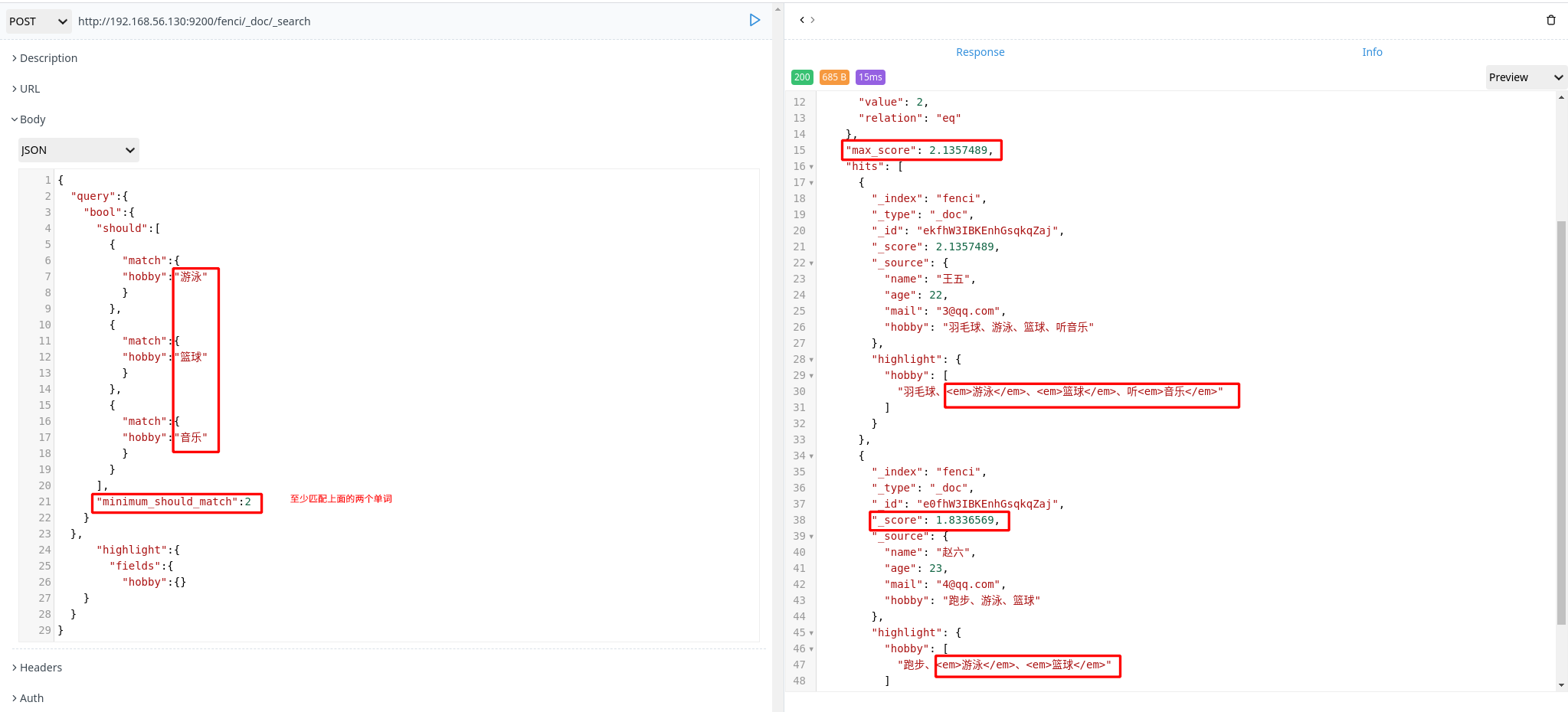Image resolution: width=1568 pixels, height=712 pixels.
Task: Collapse the highlight object at line 28
Action: [x=811, y=359]
